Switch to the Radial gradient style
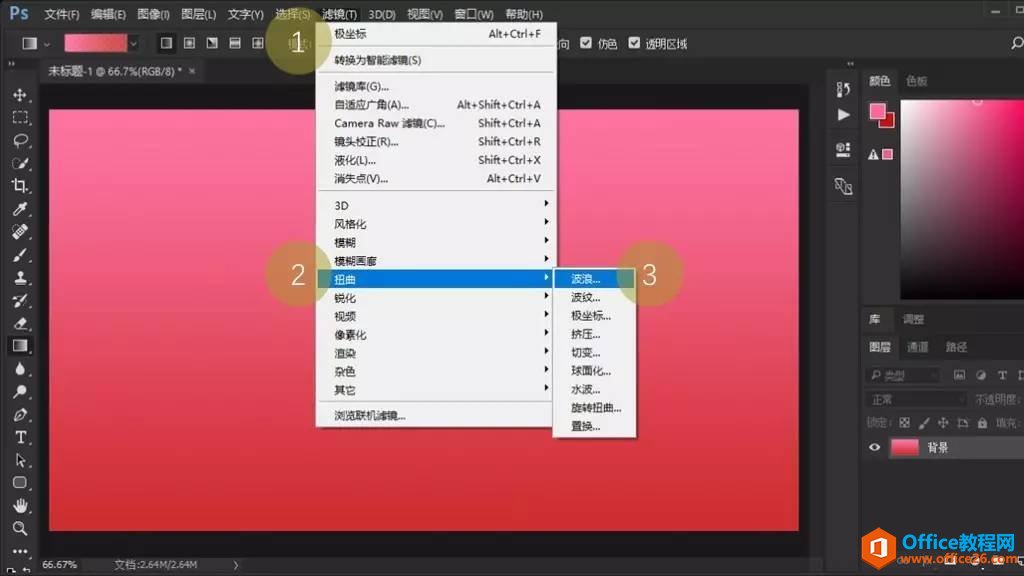Viewport: 1024px width, 576px height. (189, 43)
